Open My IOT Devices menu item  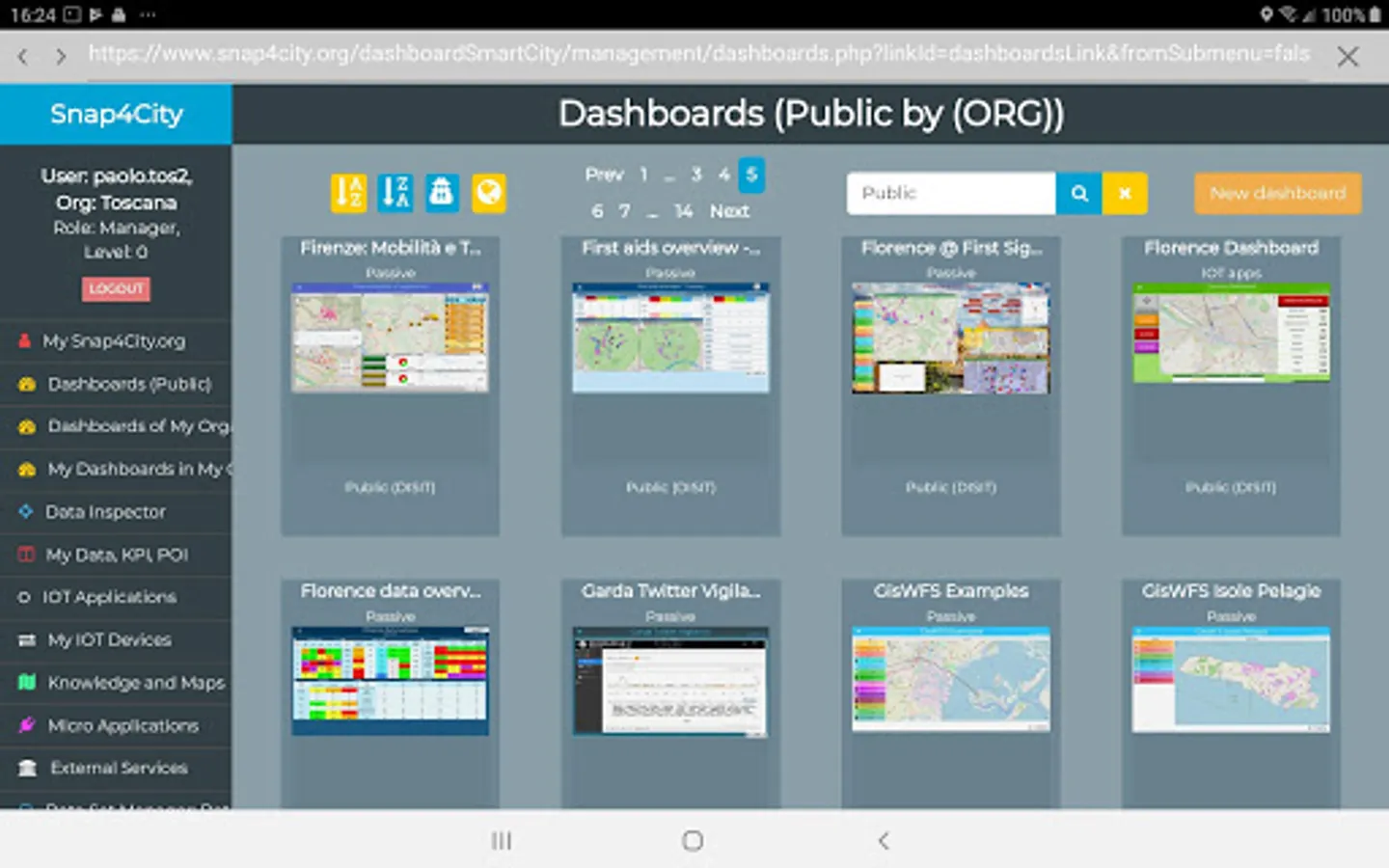pos(116,640)
